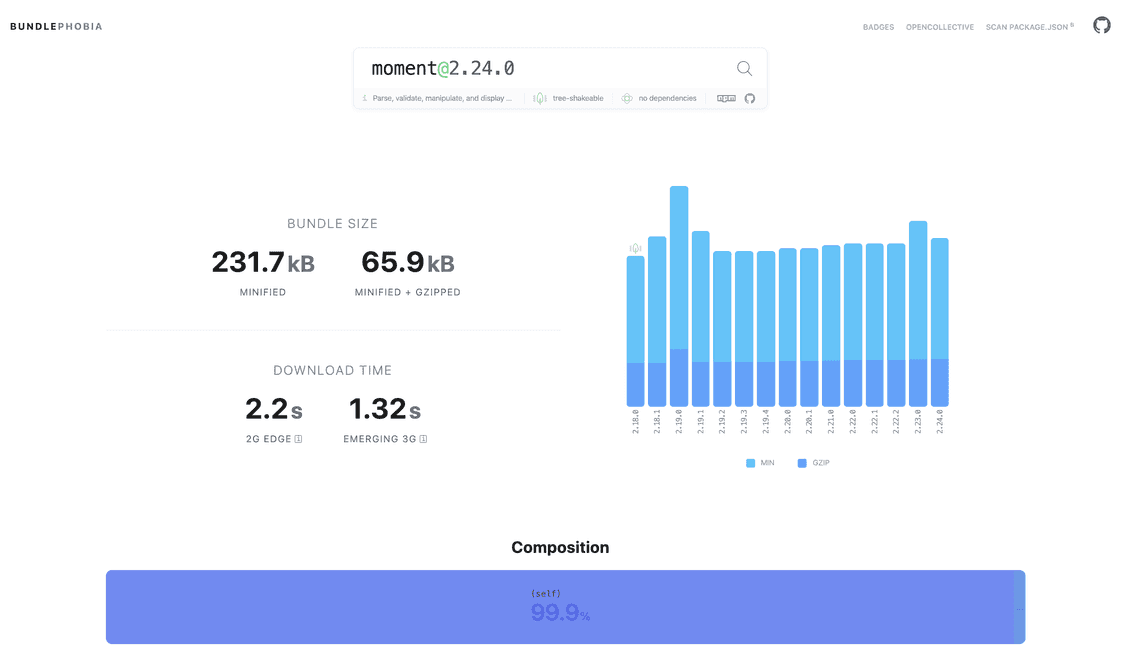The width and height of the screenshot is (1125, 646).
Task: Click info icon next to EMERGING 3G
Action: [x=423, y=439]
